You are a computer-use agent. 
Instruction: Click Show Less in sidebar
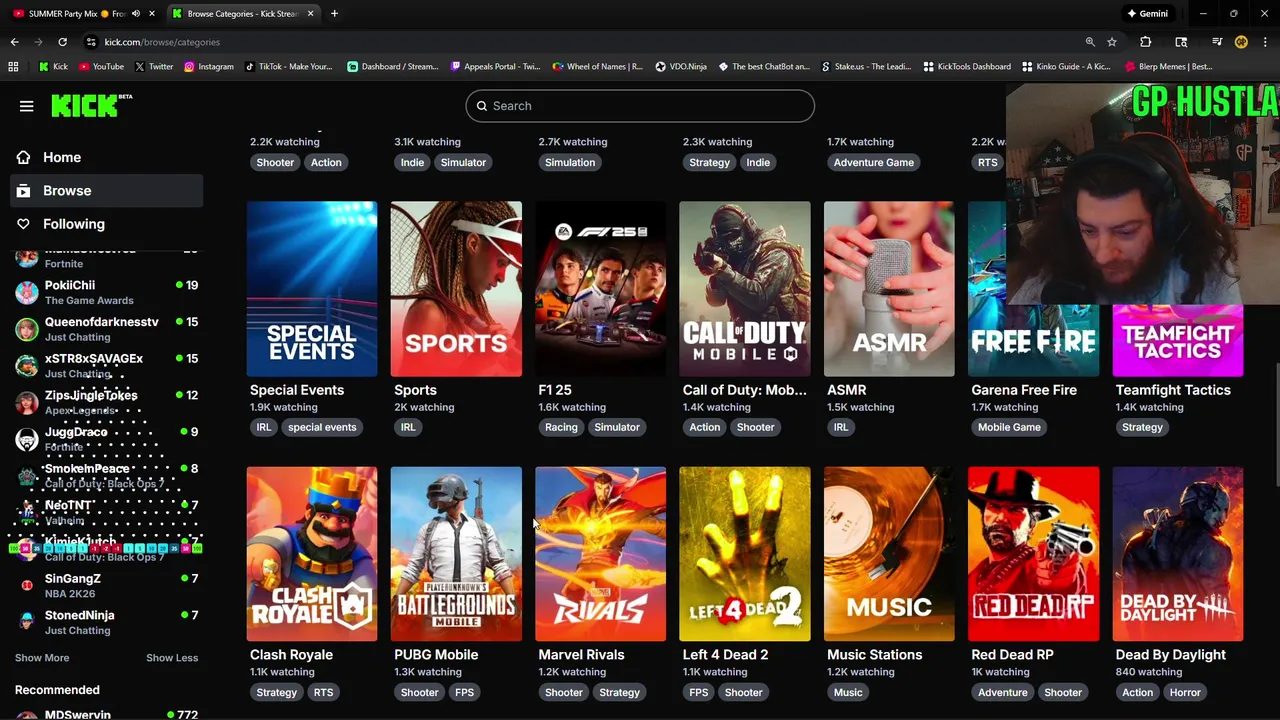172,658
